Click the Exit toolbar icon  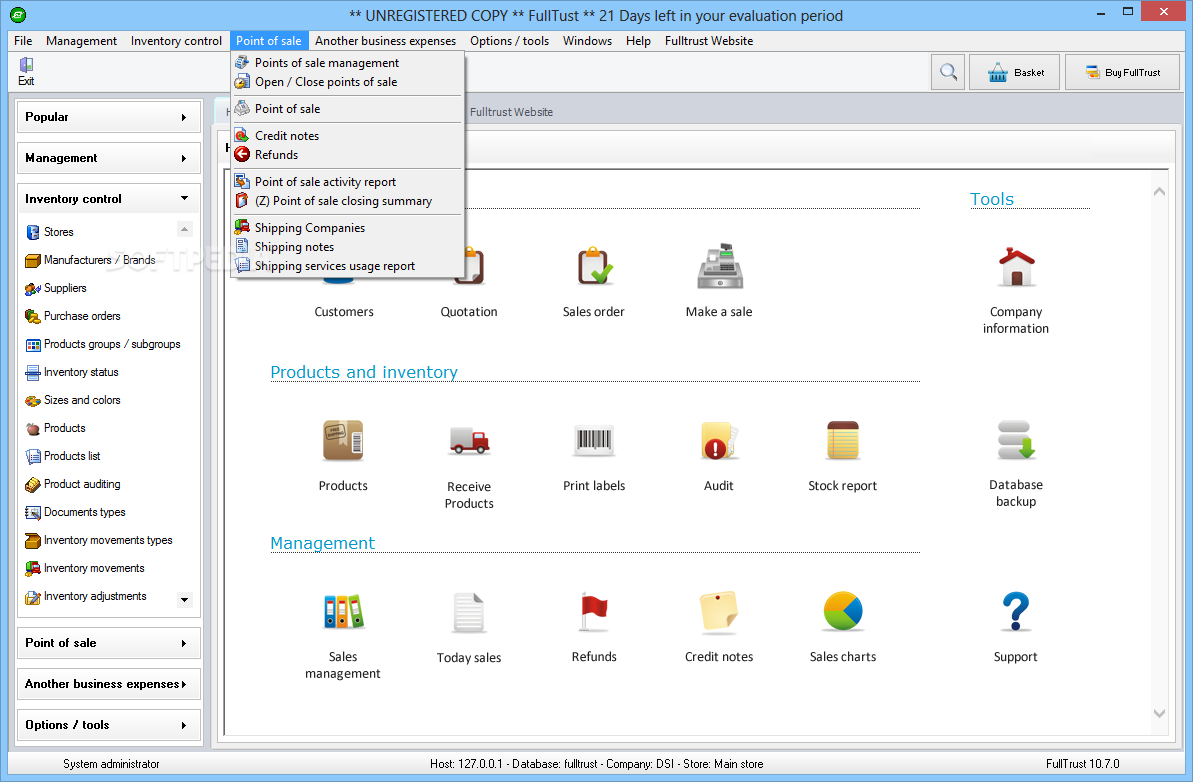(26, 72)
